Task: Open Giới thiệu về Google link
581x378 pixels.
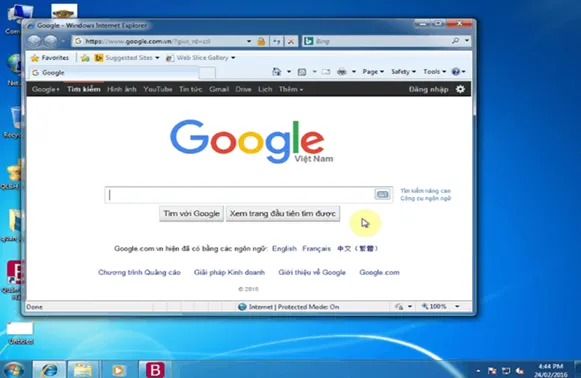Action: [x=312, y=272]
